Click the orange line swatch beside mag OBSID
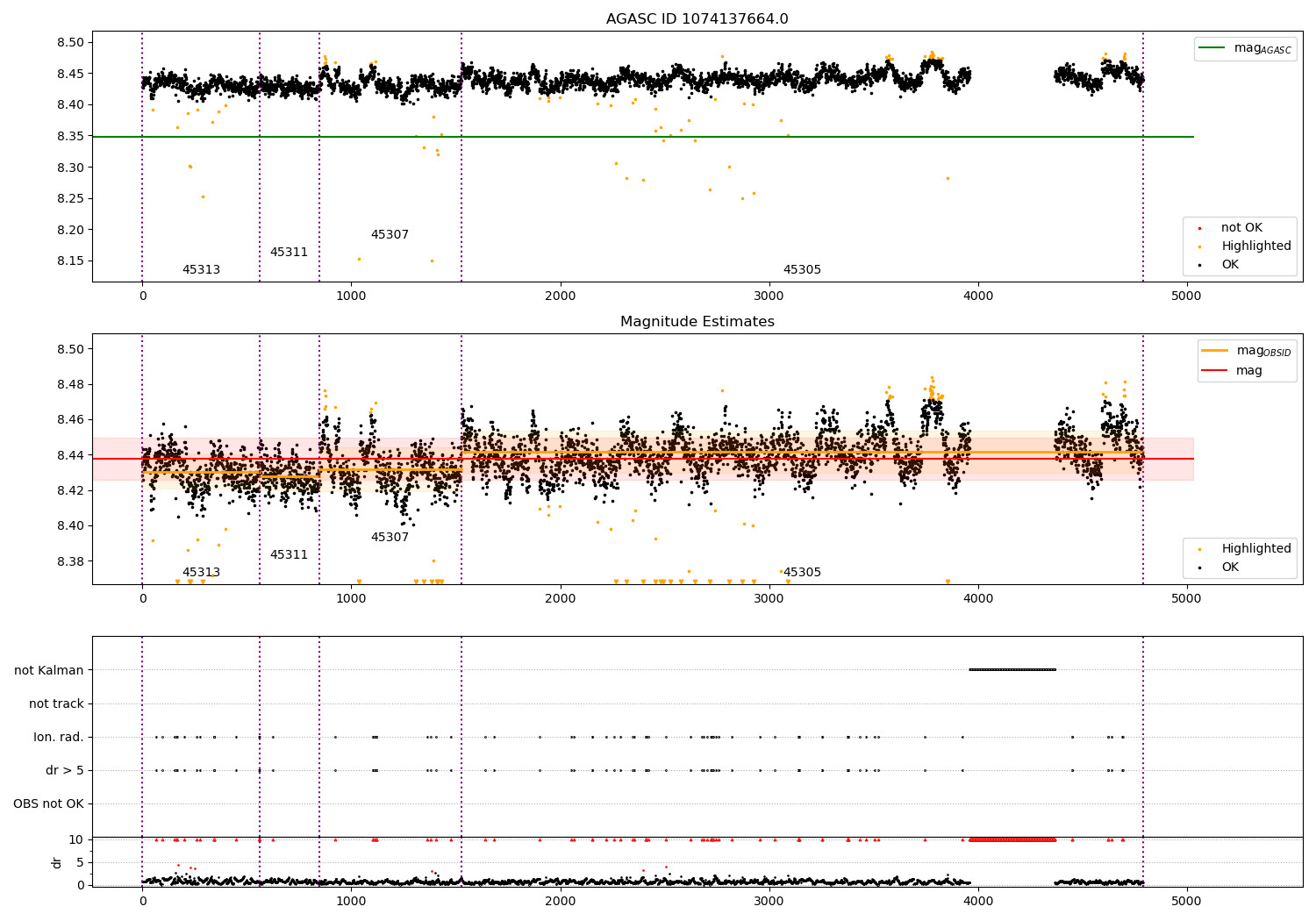 coord(1215,351)
